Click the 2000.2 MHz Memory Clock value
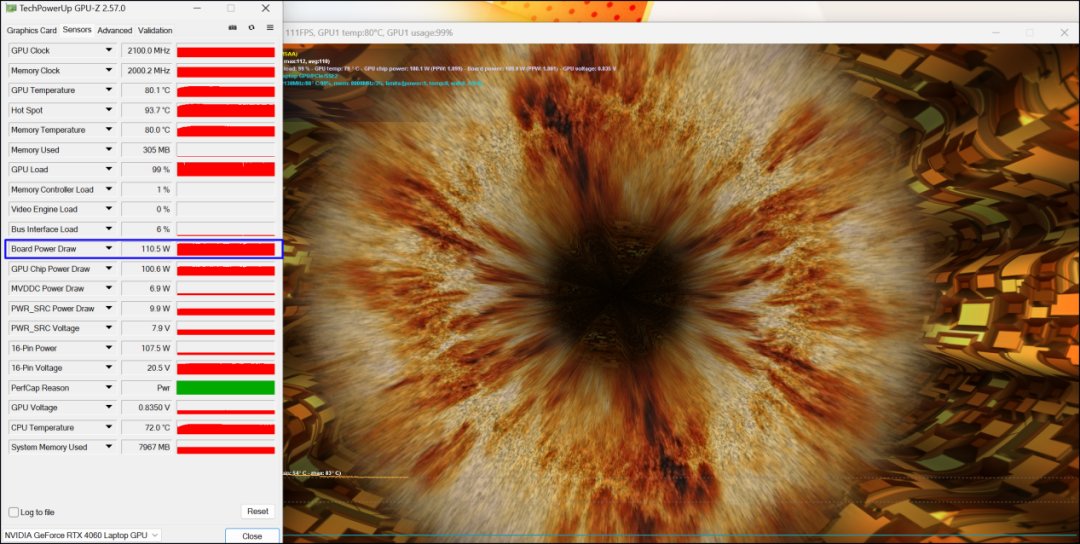This screenshot has height=544, width=1080. click(x=147, y=70)
